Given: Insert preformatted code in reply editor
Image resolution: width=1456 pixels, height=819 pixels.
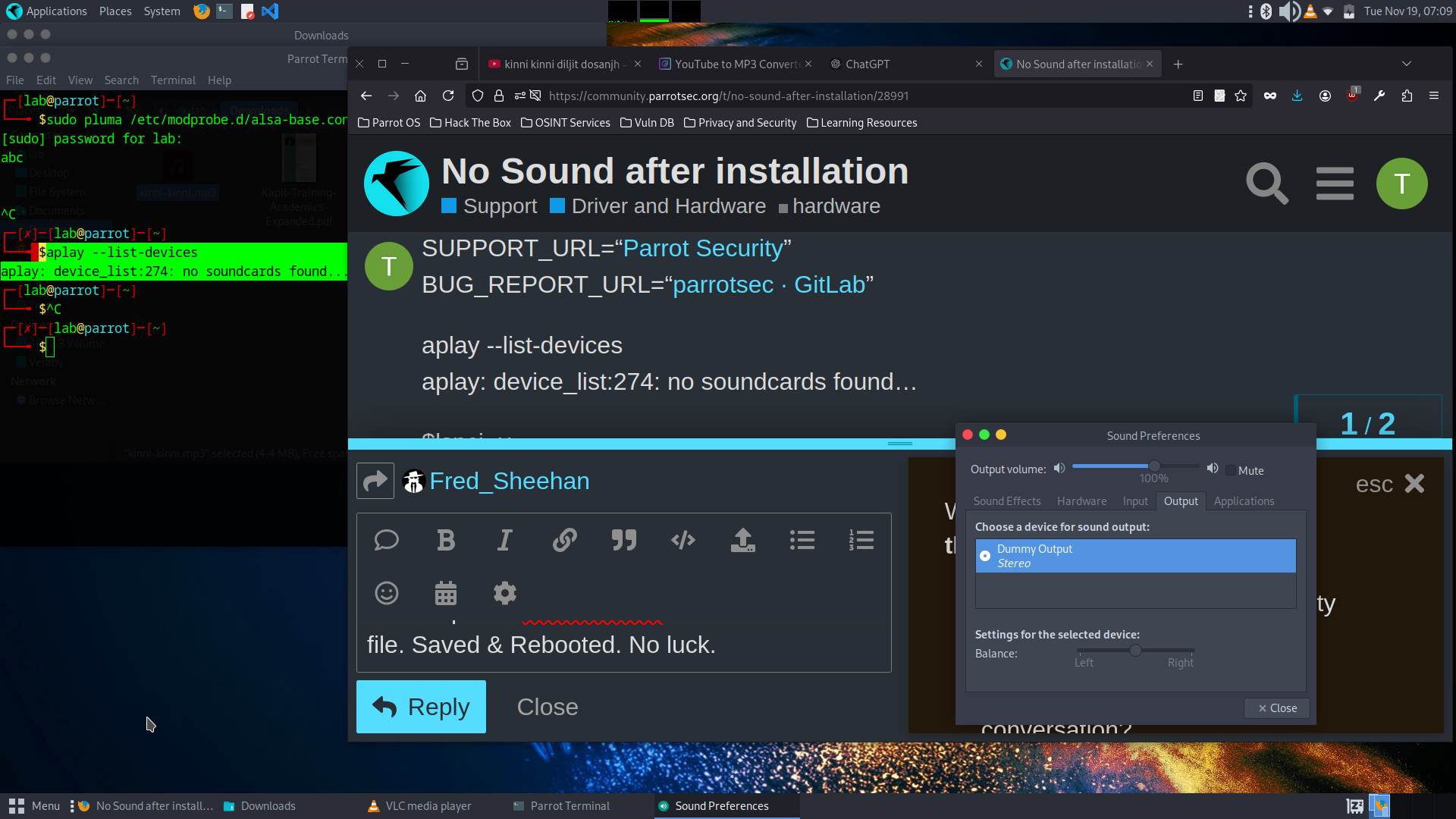Looking at the screenshot, I should [682, 540].
